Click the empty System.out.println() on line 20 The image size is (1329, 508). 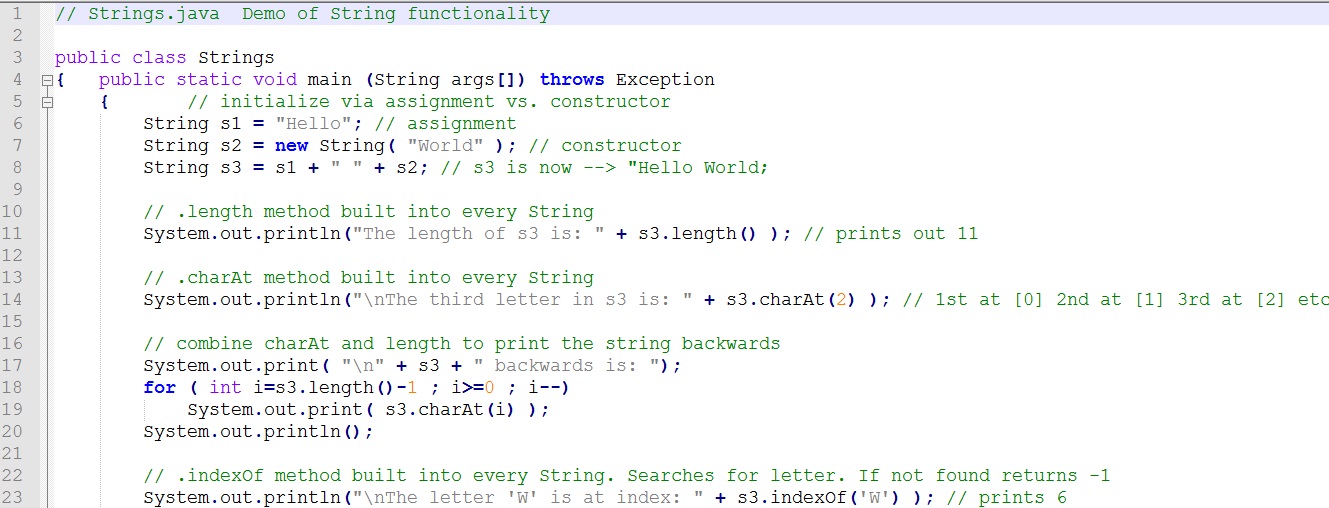point(258,432)
